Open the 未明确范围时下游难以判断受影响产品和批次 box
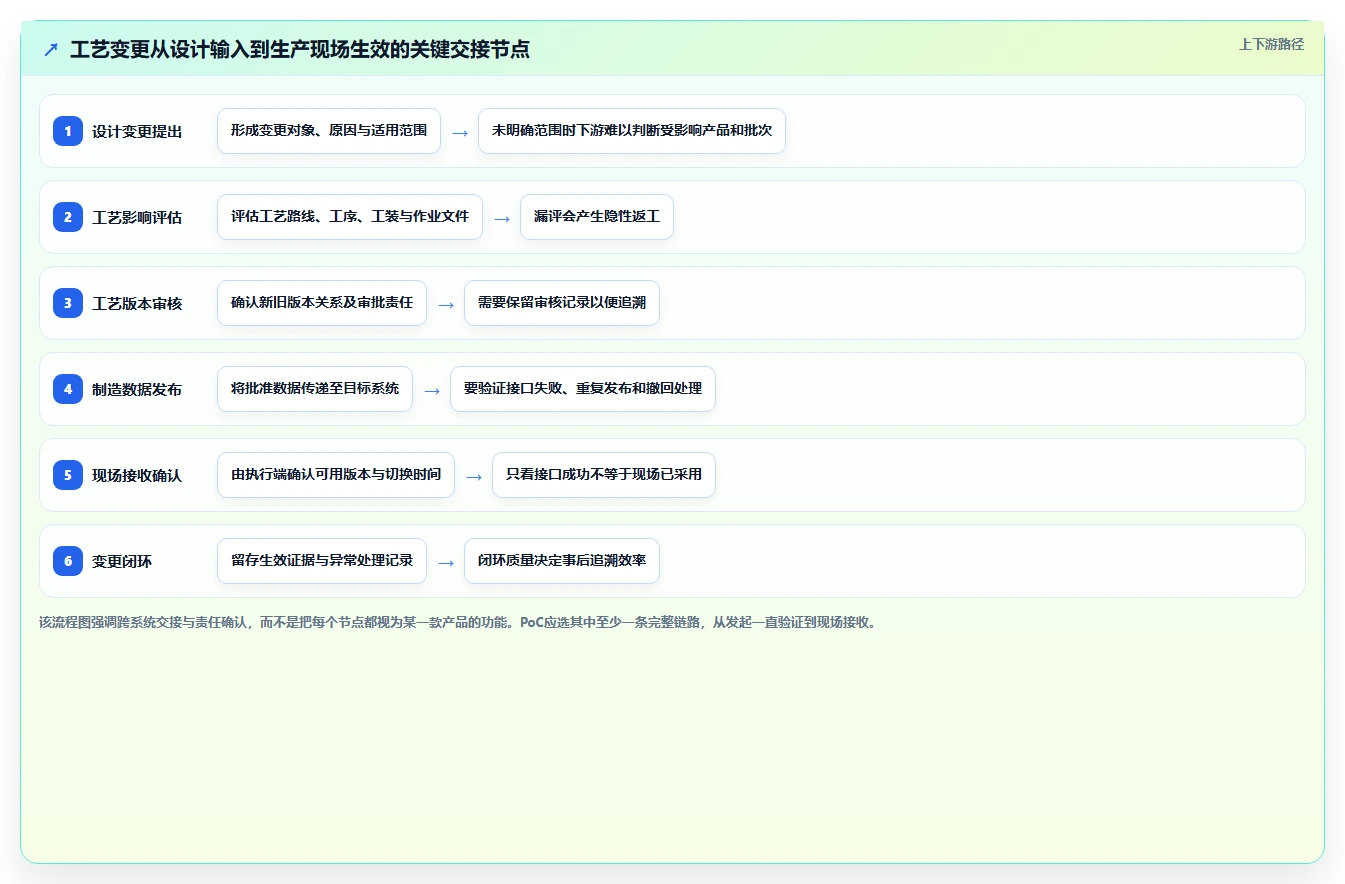Image resolution: width=1345 pixels, height=884 pixels. (x=632, y=131)
